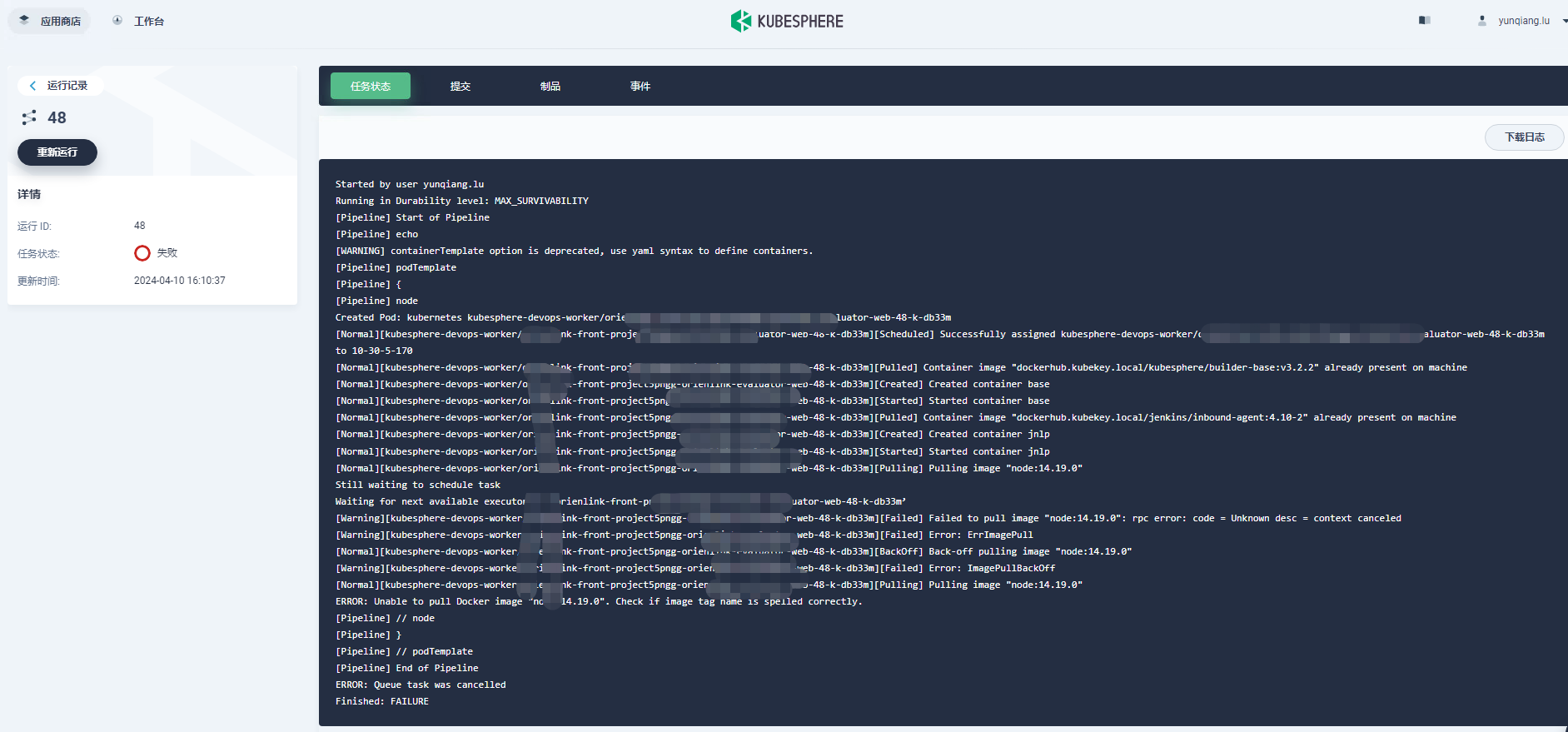Click log line 'Started by user yunqiang.lu'

coord(410,184)
